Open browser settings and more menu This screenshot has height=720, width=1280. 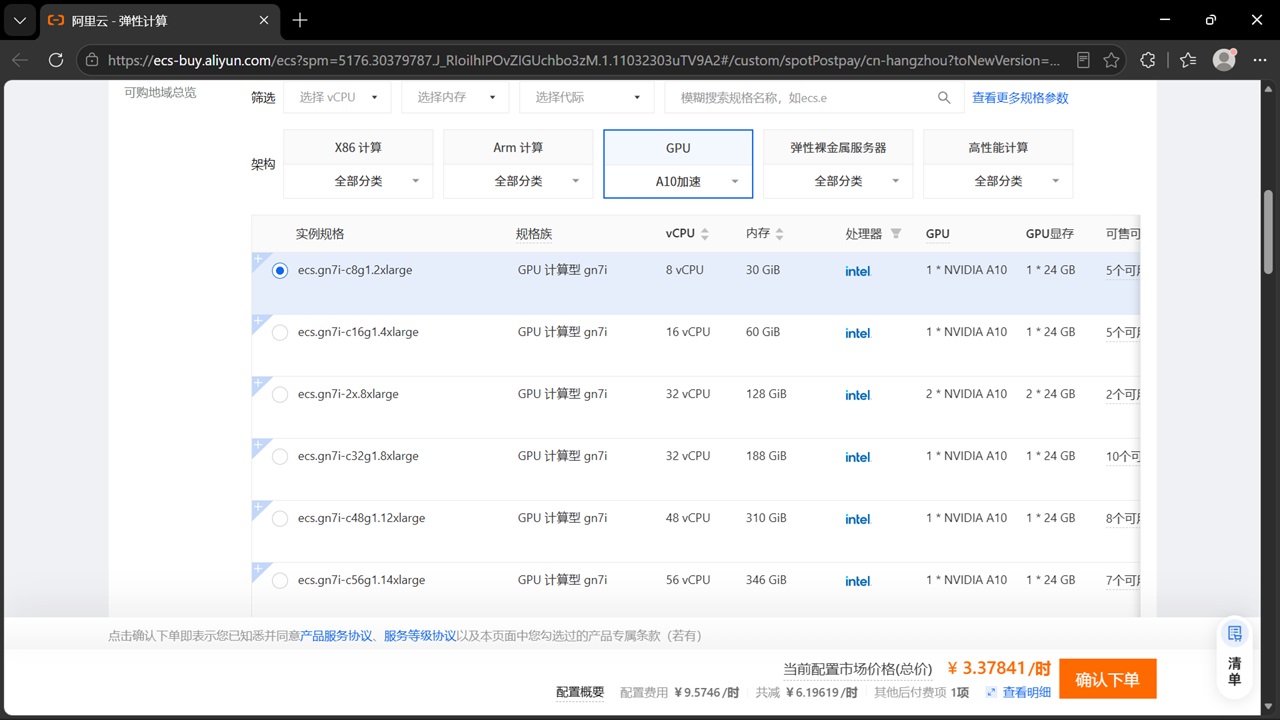(x=1259, y=60)
